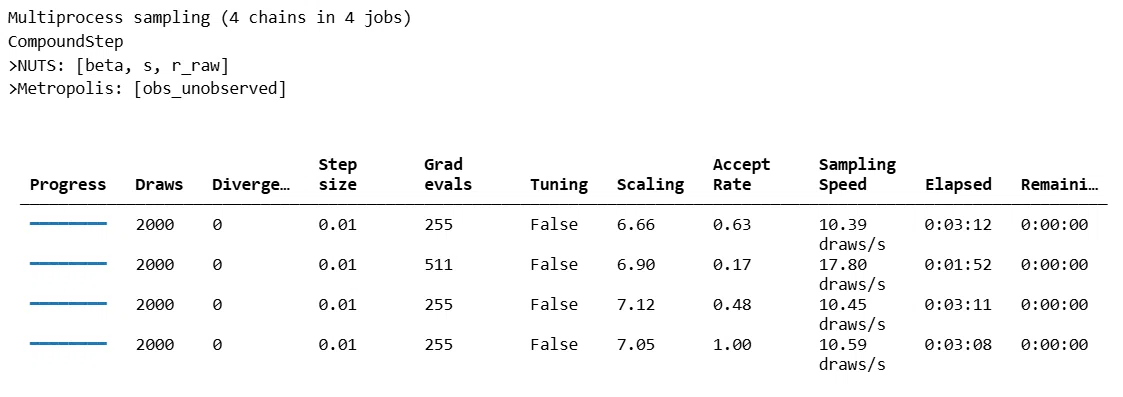Click the second chain's progress bar
The image size is (1123, 397).
point(68,264)
